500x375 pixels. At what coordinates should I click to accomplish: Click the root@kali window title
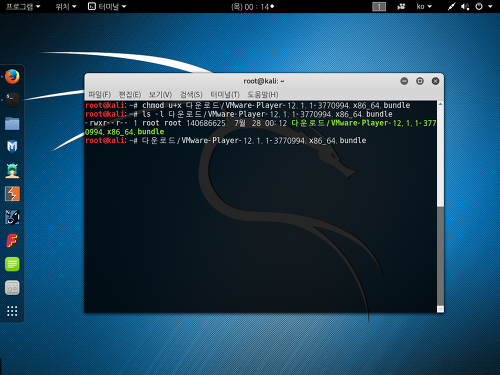coord(264,81)
